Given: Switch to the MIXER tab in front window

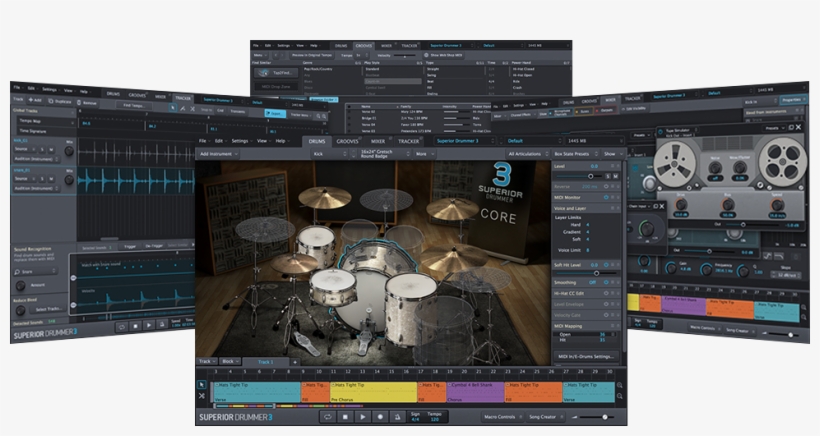Looking at the screenshot, I should [x=378, y=141].
